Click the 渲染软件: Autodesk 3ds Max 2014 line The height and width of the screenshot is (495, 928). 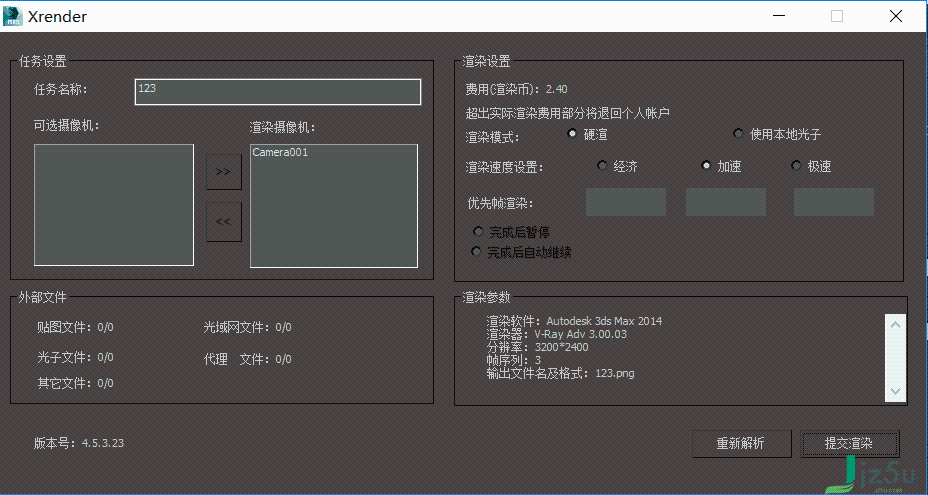[574, 321]
